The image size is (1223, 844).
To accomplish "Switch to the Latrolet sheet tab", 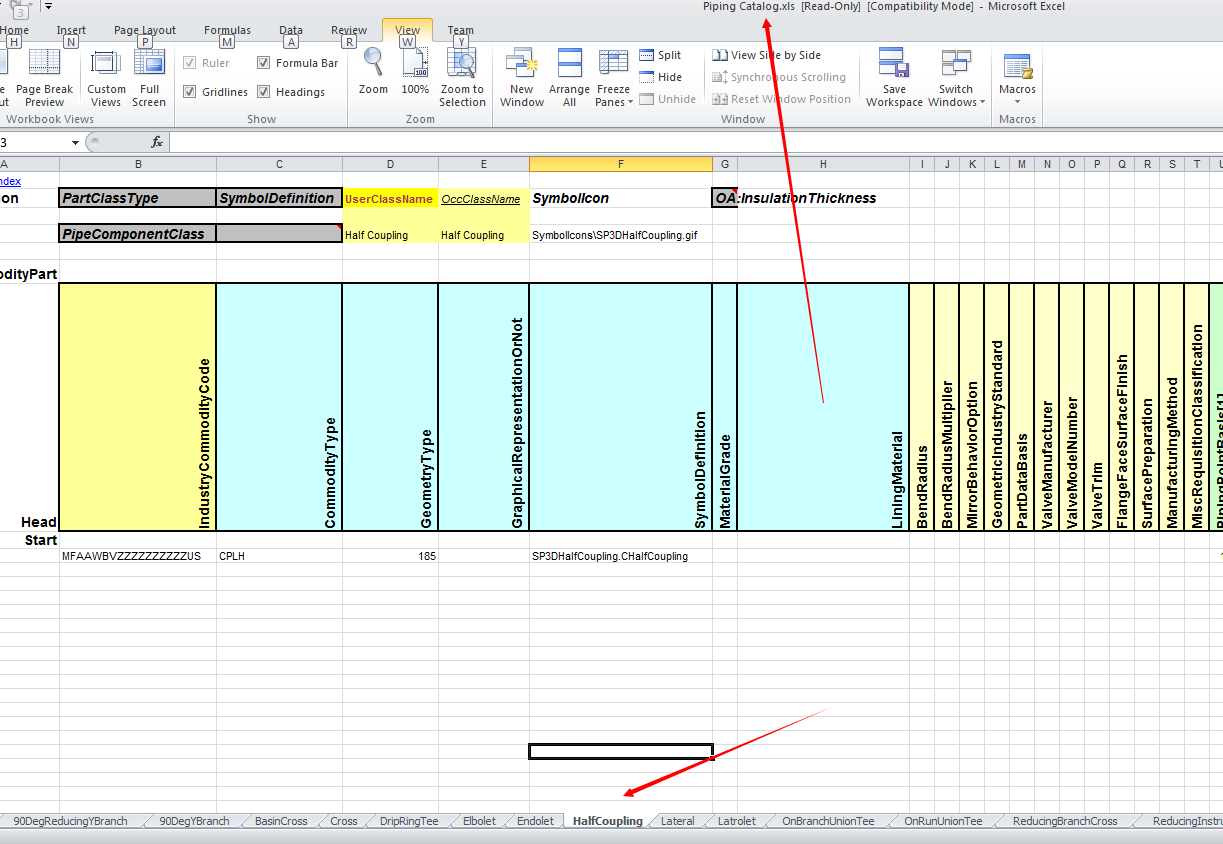I will coord(737,821).
